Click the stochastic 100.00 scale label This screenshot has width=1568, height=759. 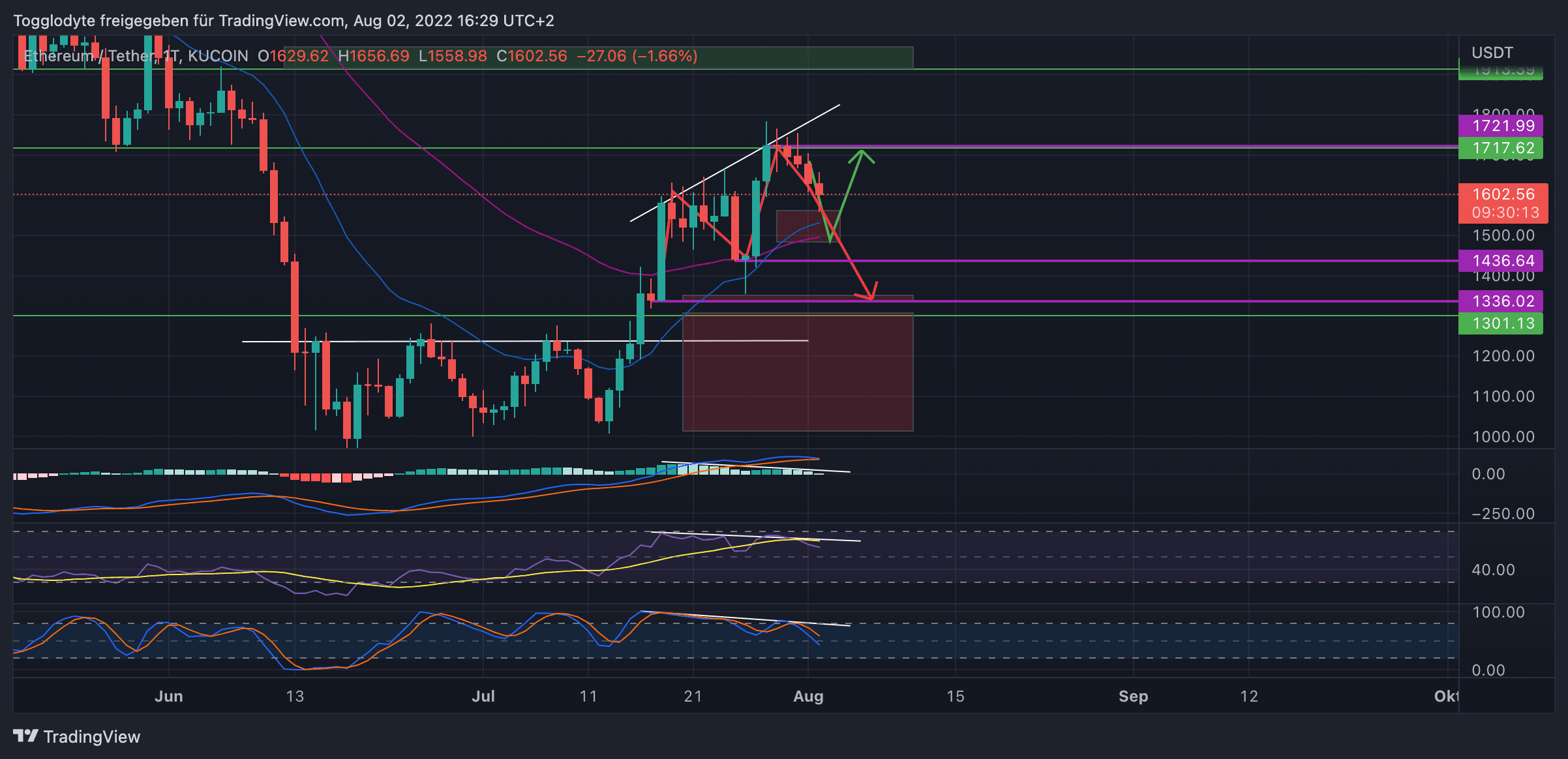click(x=1498, y=612)
